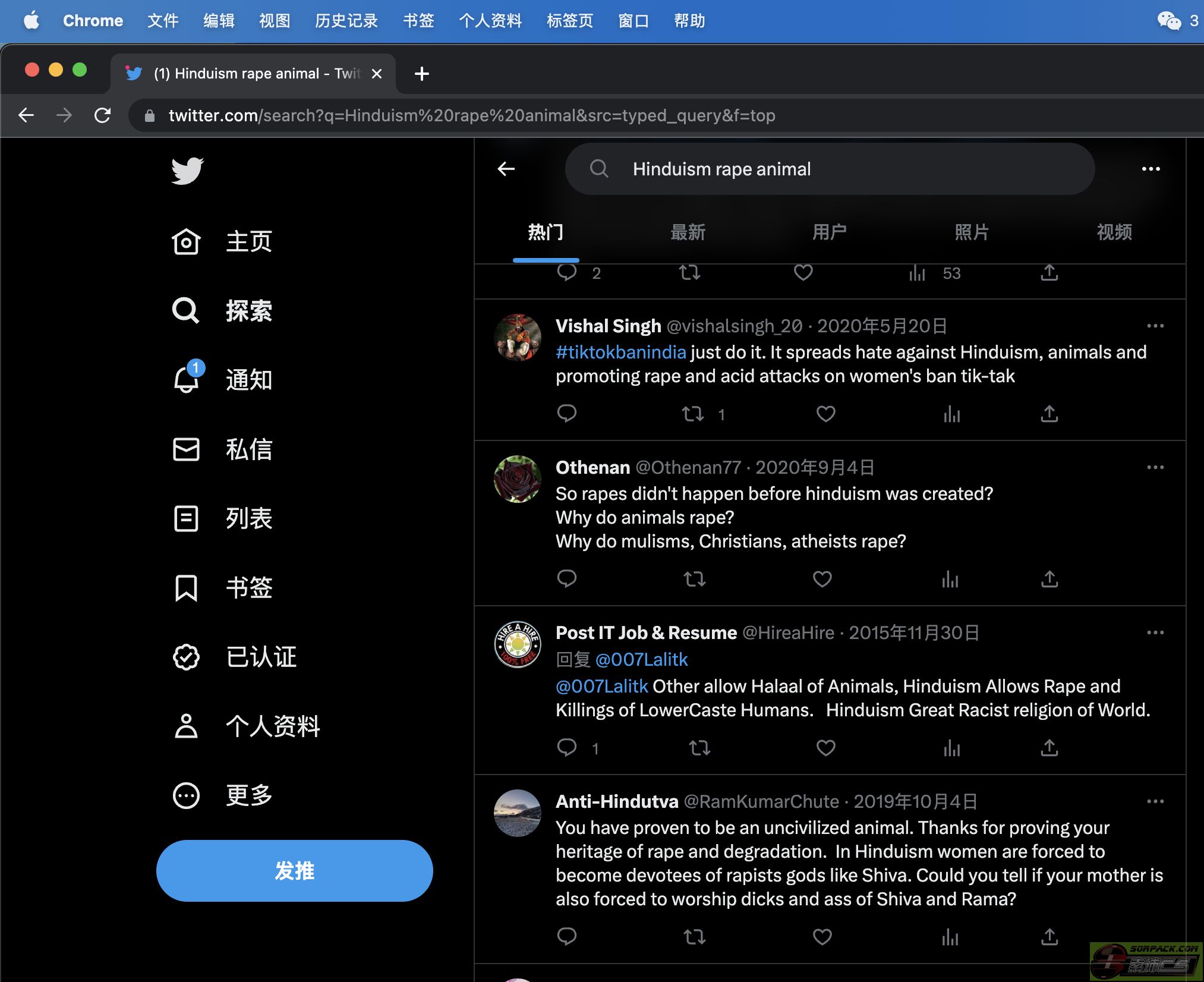Switch to the 照片 photos tab
The width and height of the screenshot is (1204, 982).
pos(972,232)
